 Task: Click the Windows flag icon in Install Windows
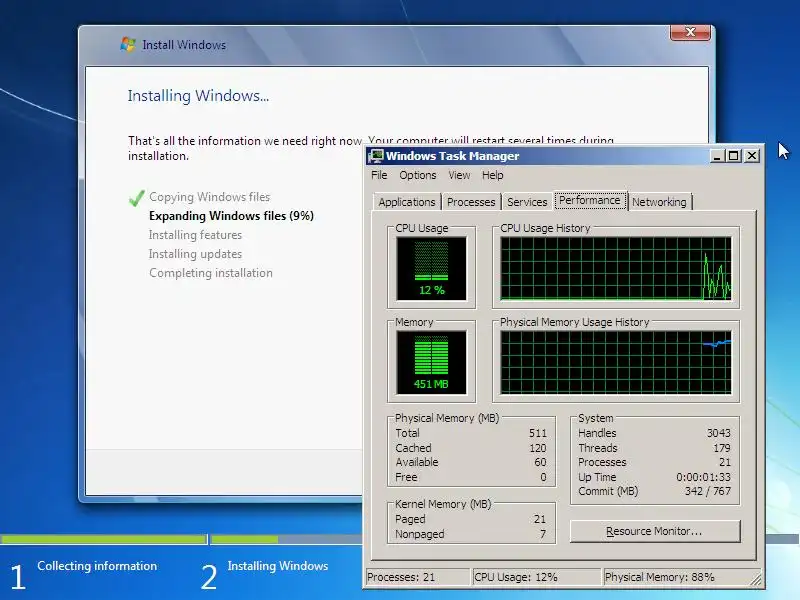pyautogui.click(x=128, y=44)
